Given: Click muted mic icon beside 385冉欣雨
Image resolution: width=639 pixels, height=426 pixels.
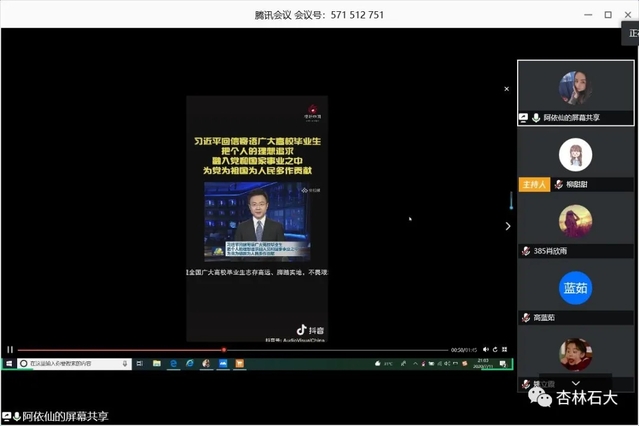Looking at the screenshot, I should click(x=525, y=251).
